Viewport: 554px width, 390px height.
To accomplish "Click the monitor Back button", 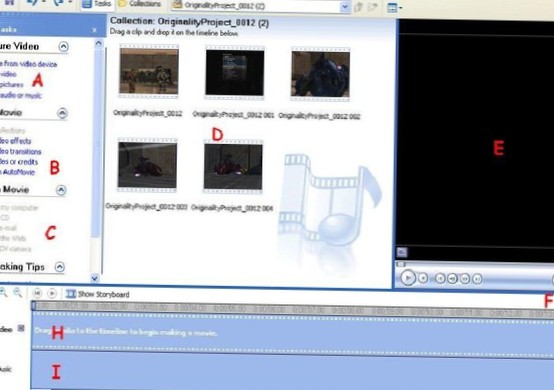I will [440, 279].
